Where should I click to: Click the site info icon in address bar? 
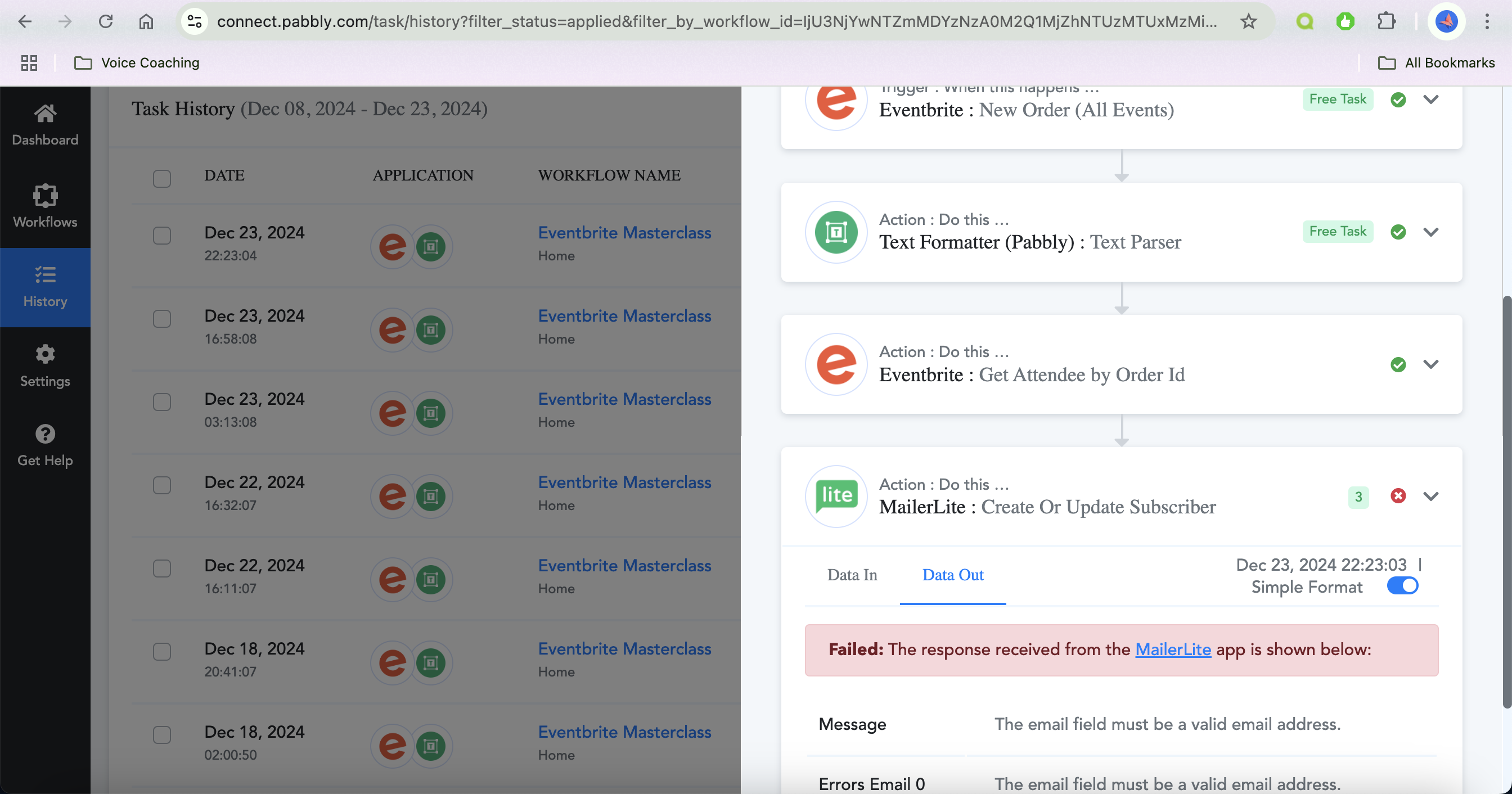tap(194, 22)
